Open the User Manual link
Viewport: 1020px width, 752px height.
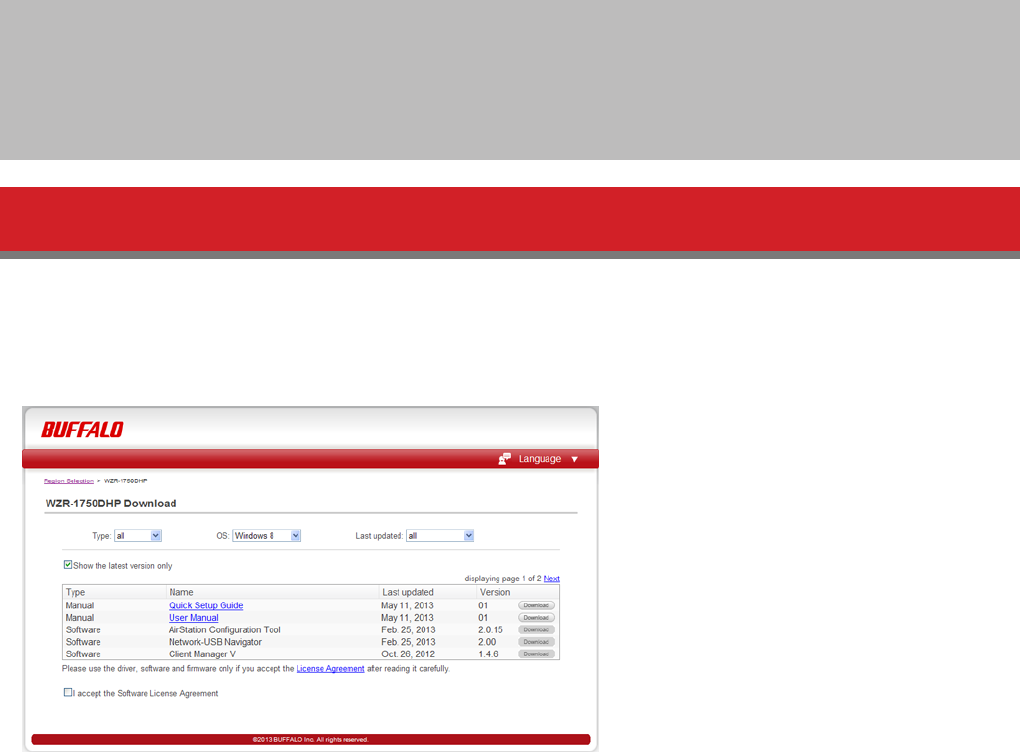(x=194, y=617)
